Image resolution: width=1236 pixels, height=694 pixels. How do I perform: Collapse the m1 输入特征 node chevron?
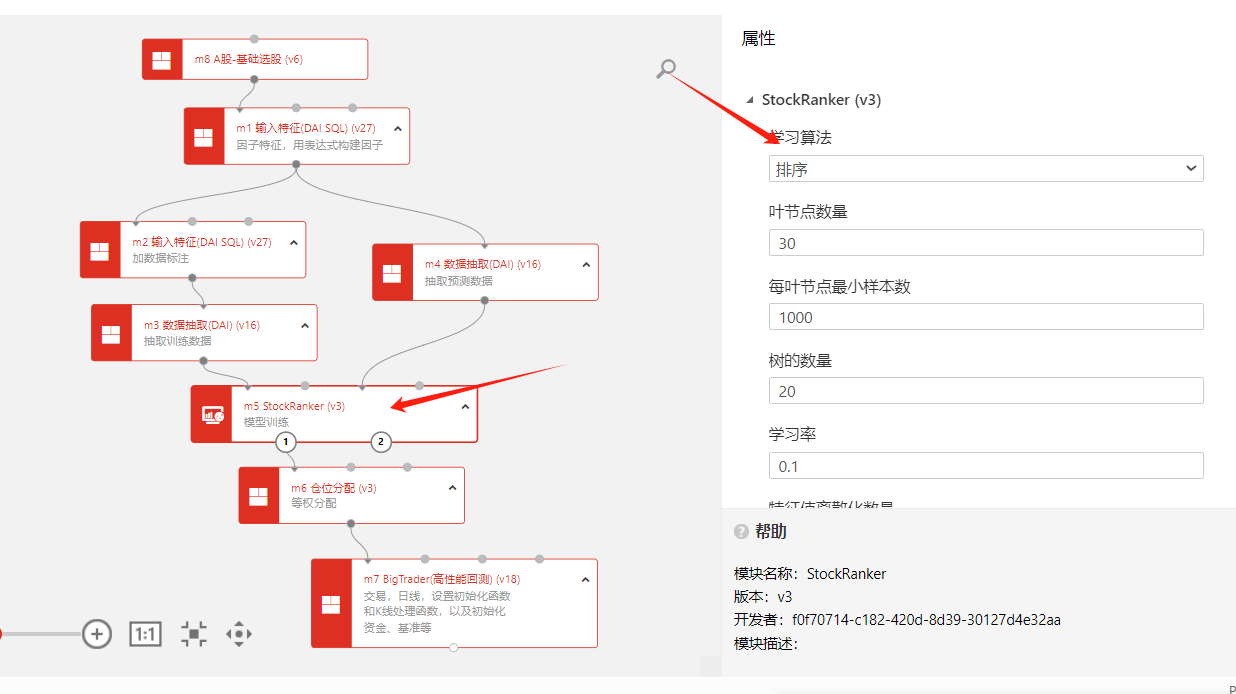398,129
